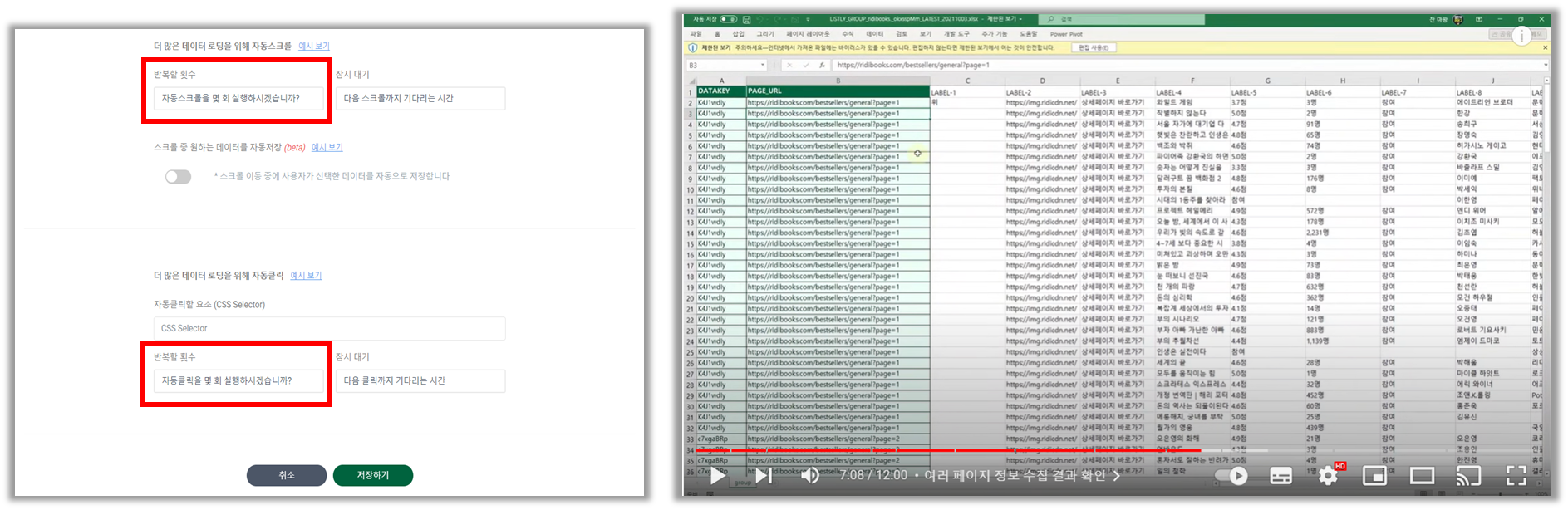The height and width of the screenshot is (510, 1568).
Task: Expand the video chapter title chevron
Action: tap(1116, 476)
